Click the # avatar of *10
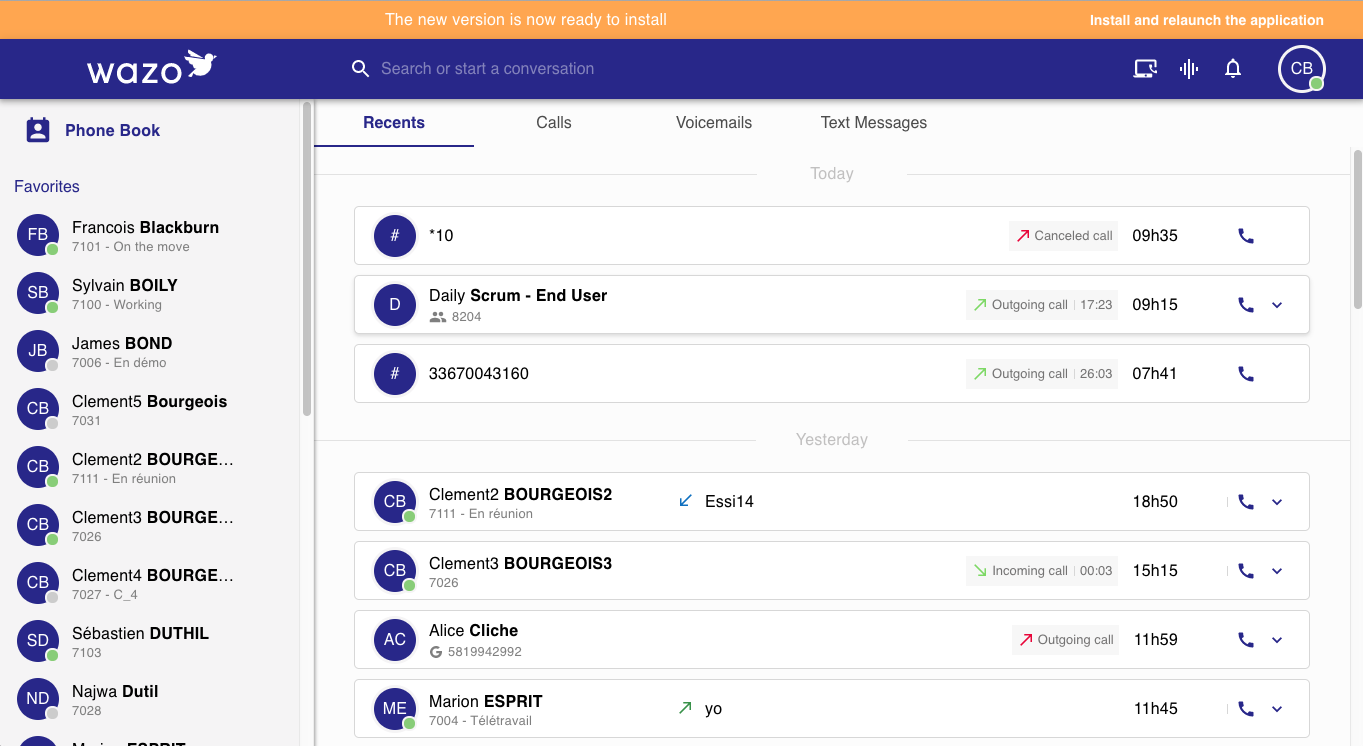1363x746 pixels. pyautogui.click(x=395, y=236)
